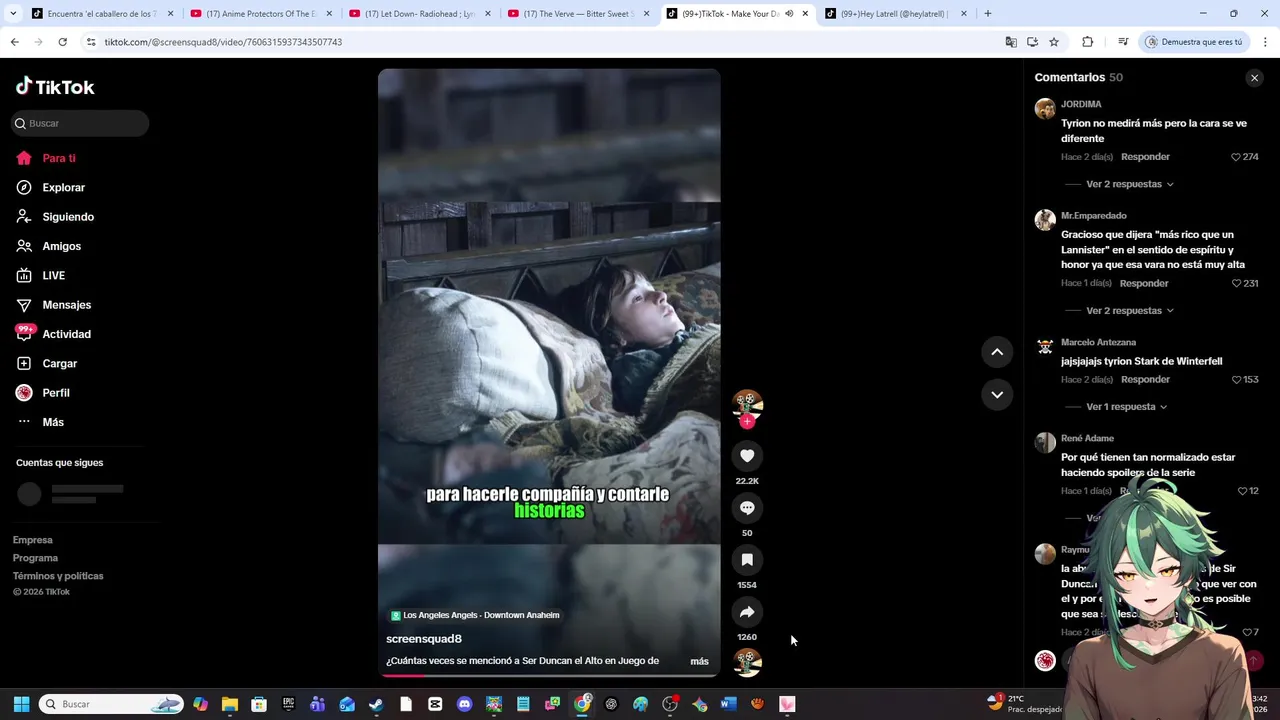Expand Términos y políticas footer section
The image size is (1280, 720).
pos(58,576)
